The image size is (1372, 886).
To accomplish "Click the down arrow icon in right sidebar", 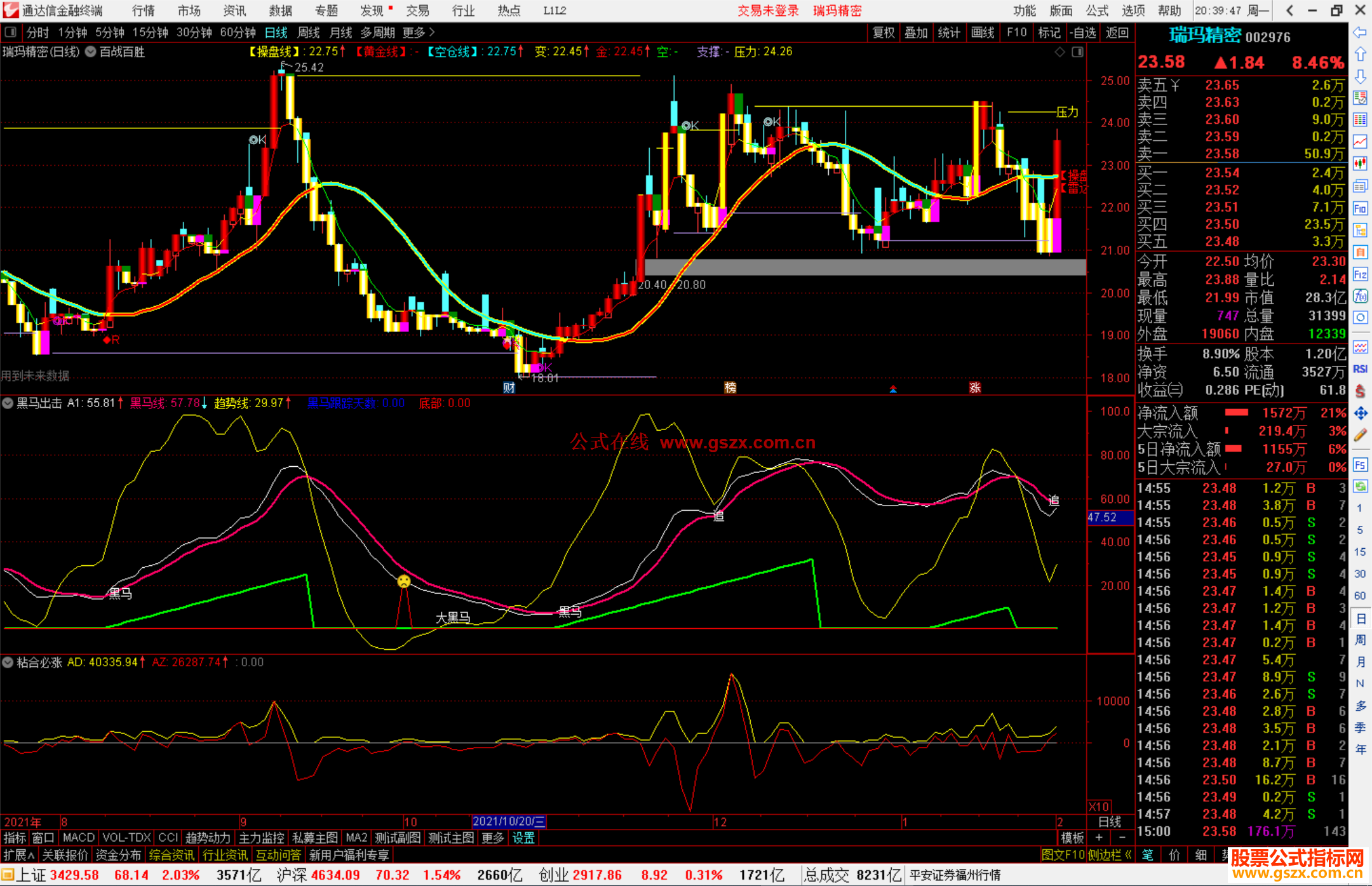I will tap(1360, 77).
